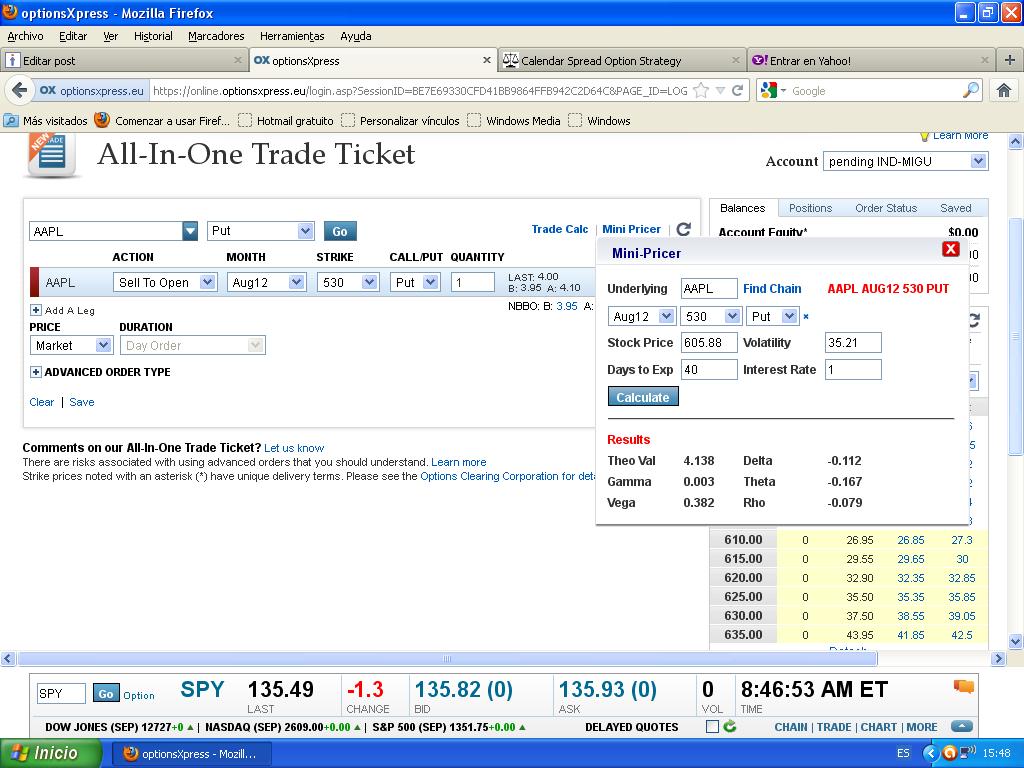
Task: Toggle the checkbox next to Delayed Quotes
Action: [712, 727]
